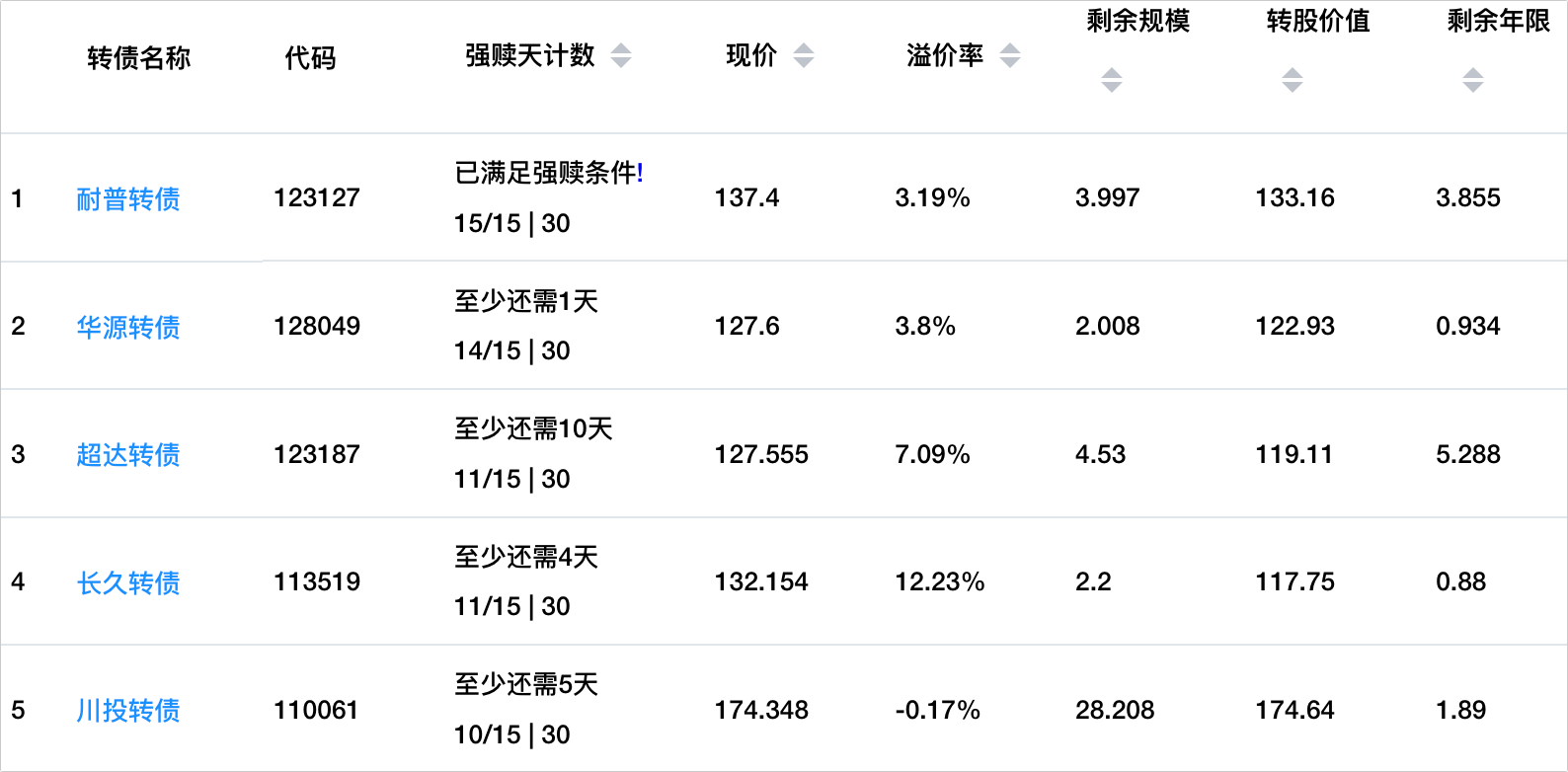The image size is (1568, 772).
Task: Select price cell 174.348
Action: (x=761, y=711)
